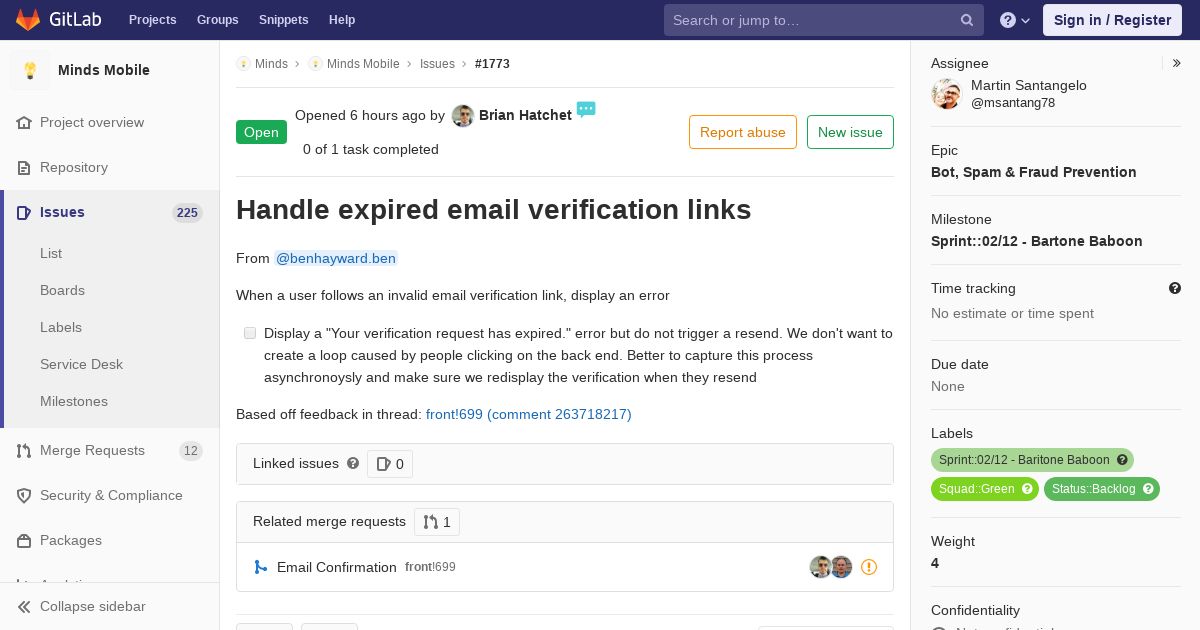Click the Email Confirmation merge request icon
1200x630 pixels.
(x=261, y=567)
